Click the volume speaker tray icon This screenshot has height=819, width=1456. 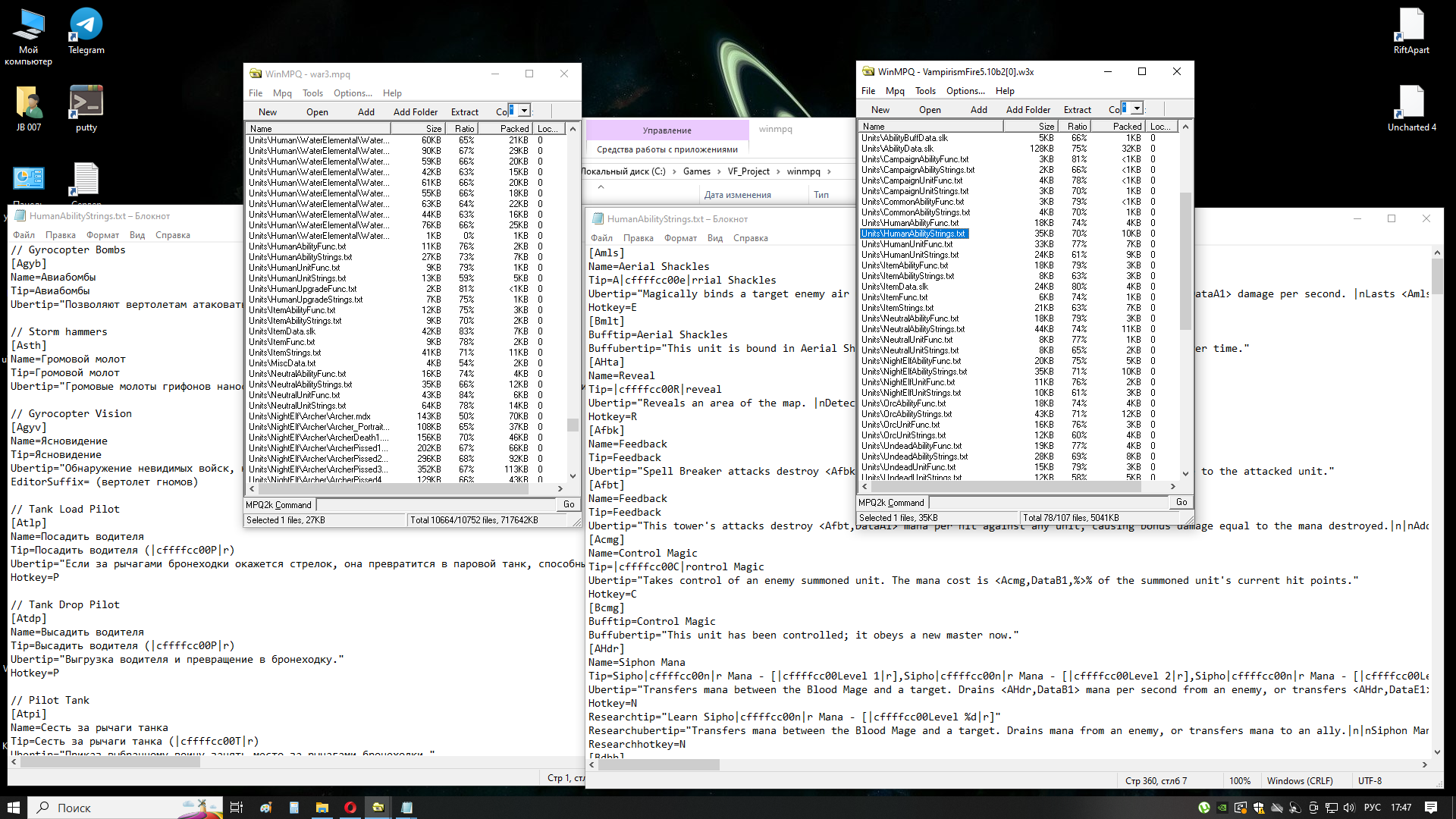(x=1349, y=808)
